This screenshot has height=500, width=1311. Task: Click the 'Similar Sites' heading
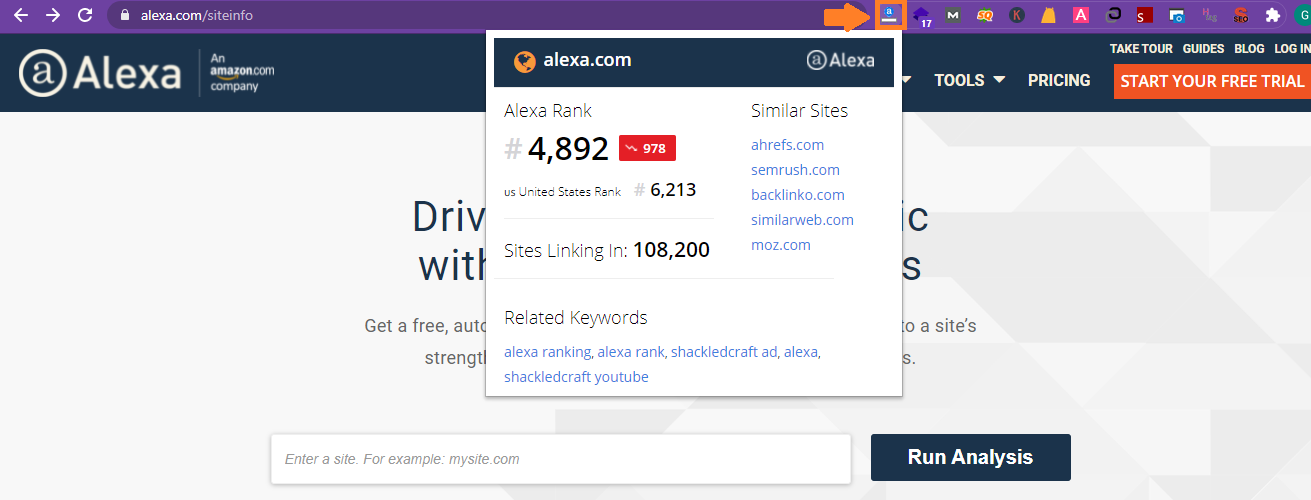pyautogui.click(x=799, y=111)
